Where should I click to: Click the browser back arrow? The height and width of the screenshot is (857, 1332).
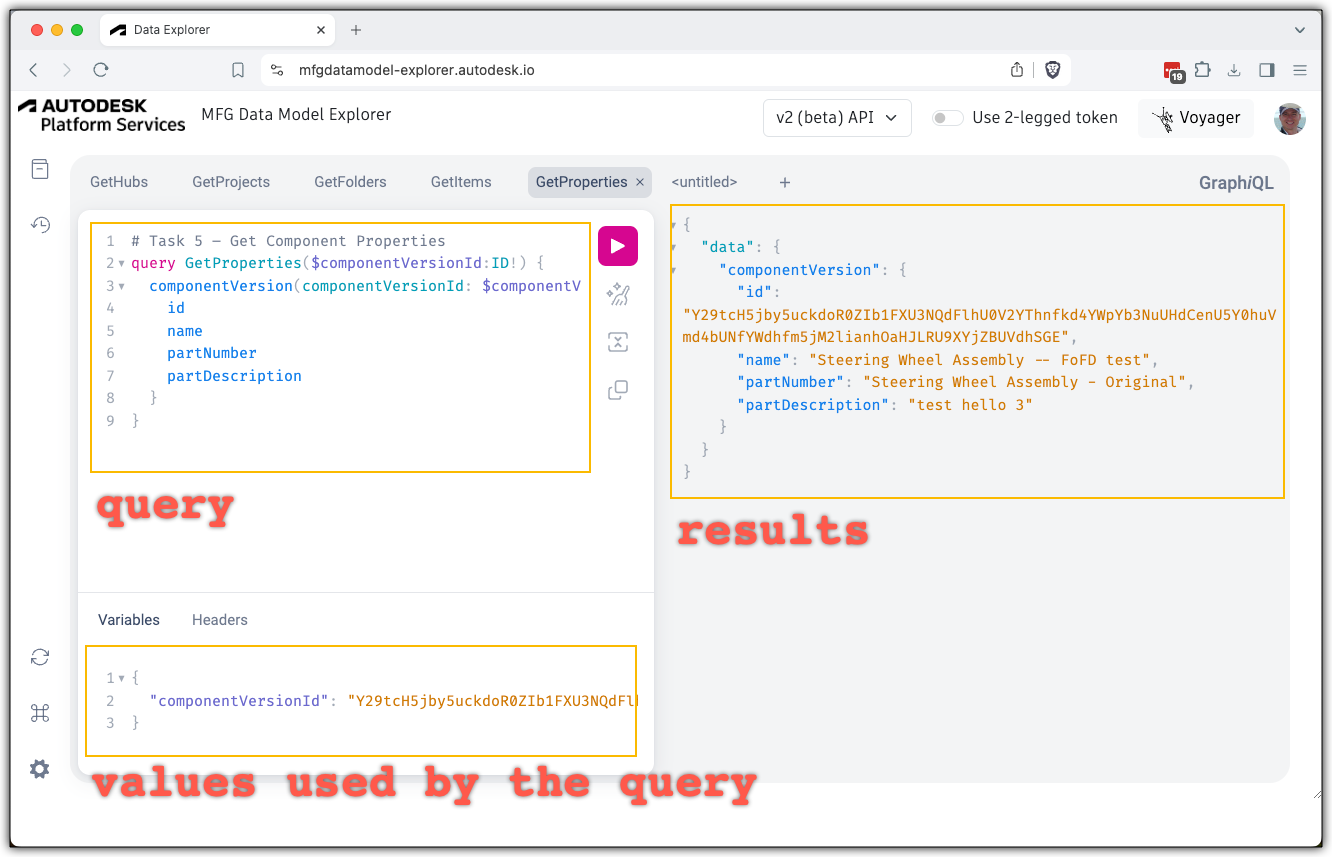pos(34,70)
